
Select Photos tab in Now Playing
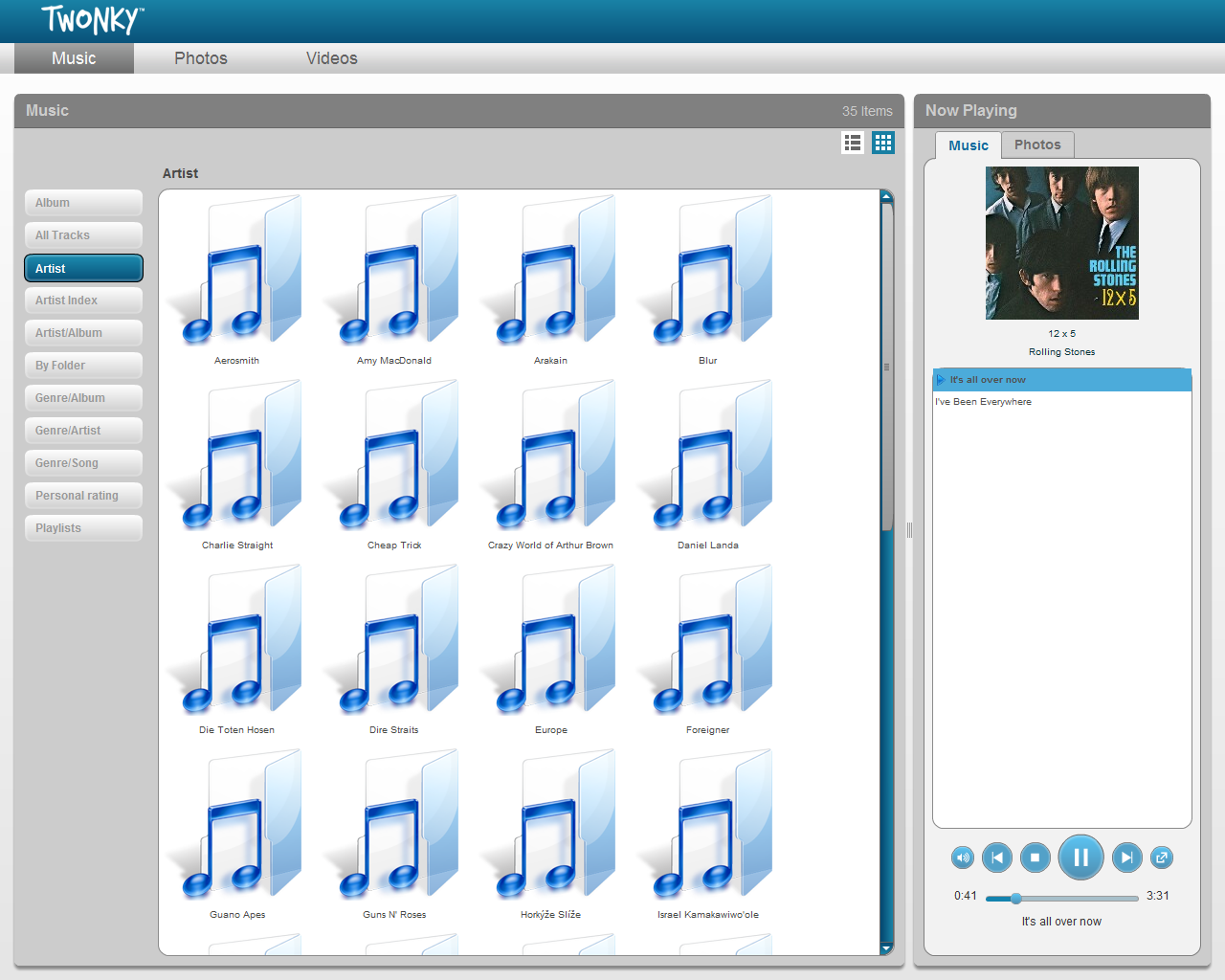click(x=1037, y=145)
